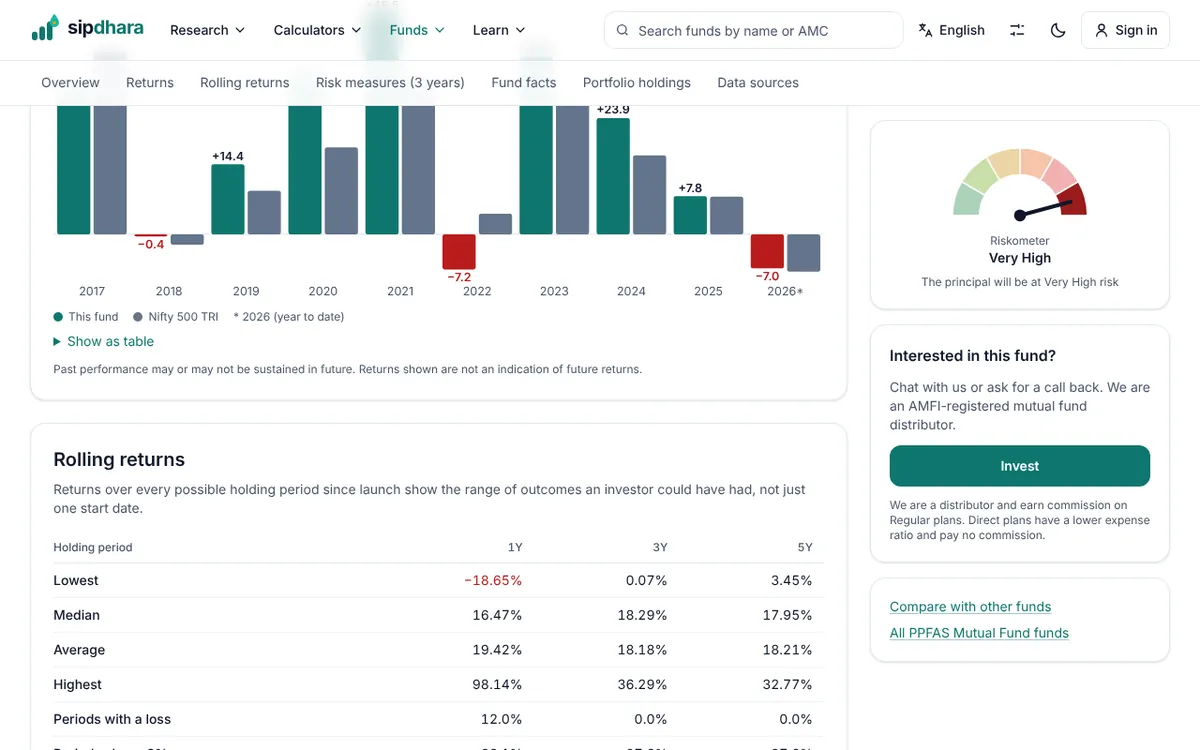1200x750 pixels.
Task: Click the English language selector
Action: point(951,30)
